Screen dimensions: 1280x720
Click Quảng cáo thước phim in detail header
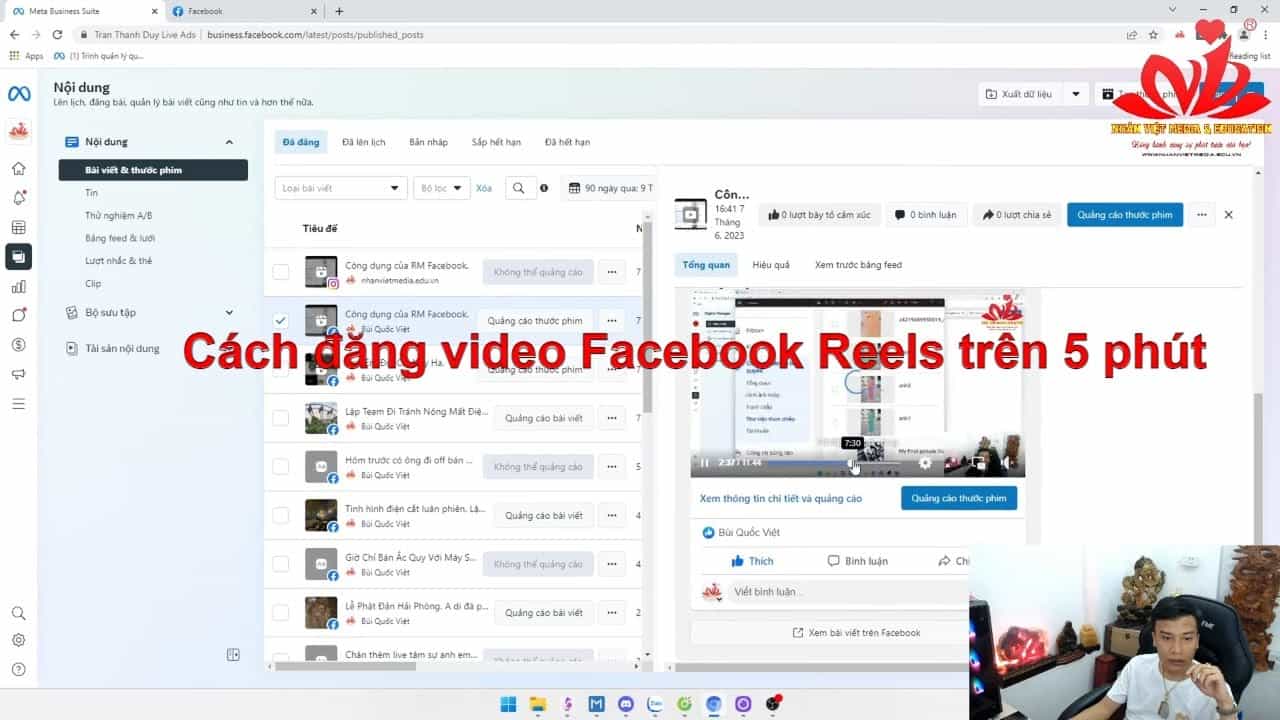[1125, 214]
